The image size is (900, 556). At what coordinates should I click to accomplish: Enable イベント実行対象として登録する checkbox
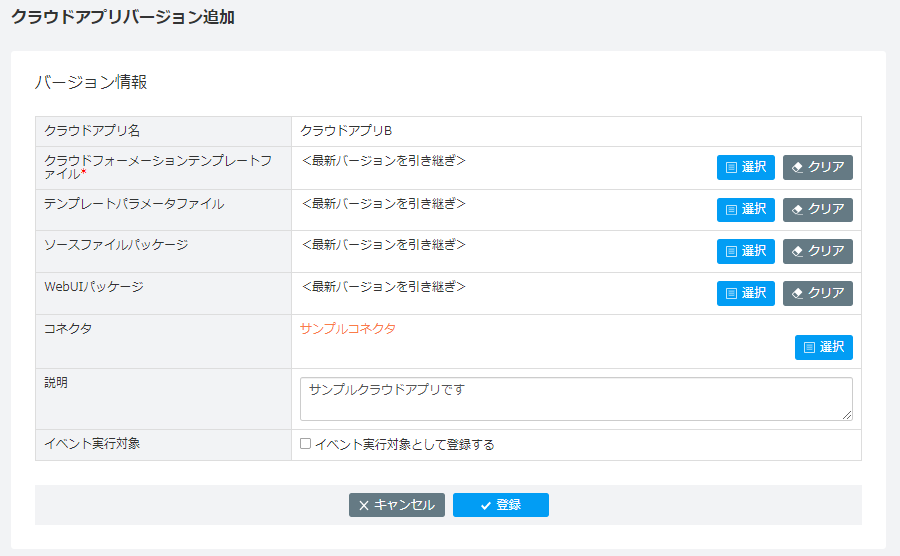(x=305, y=444)
